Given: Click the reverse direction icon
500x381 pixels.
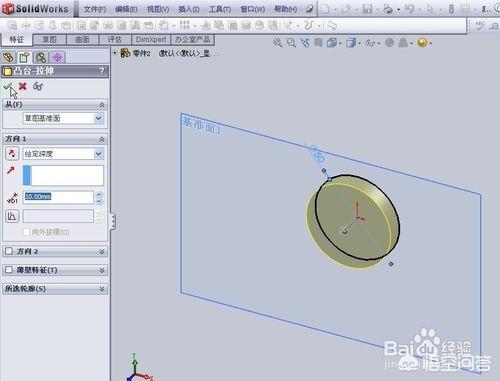Looking at the screenshot, I should pos(12,154).
